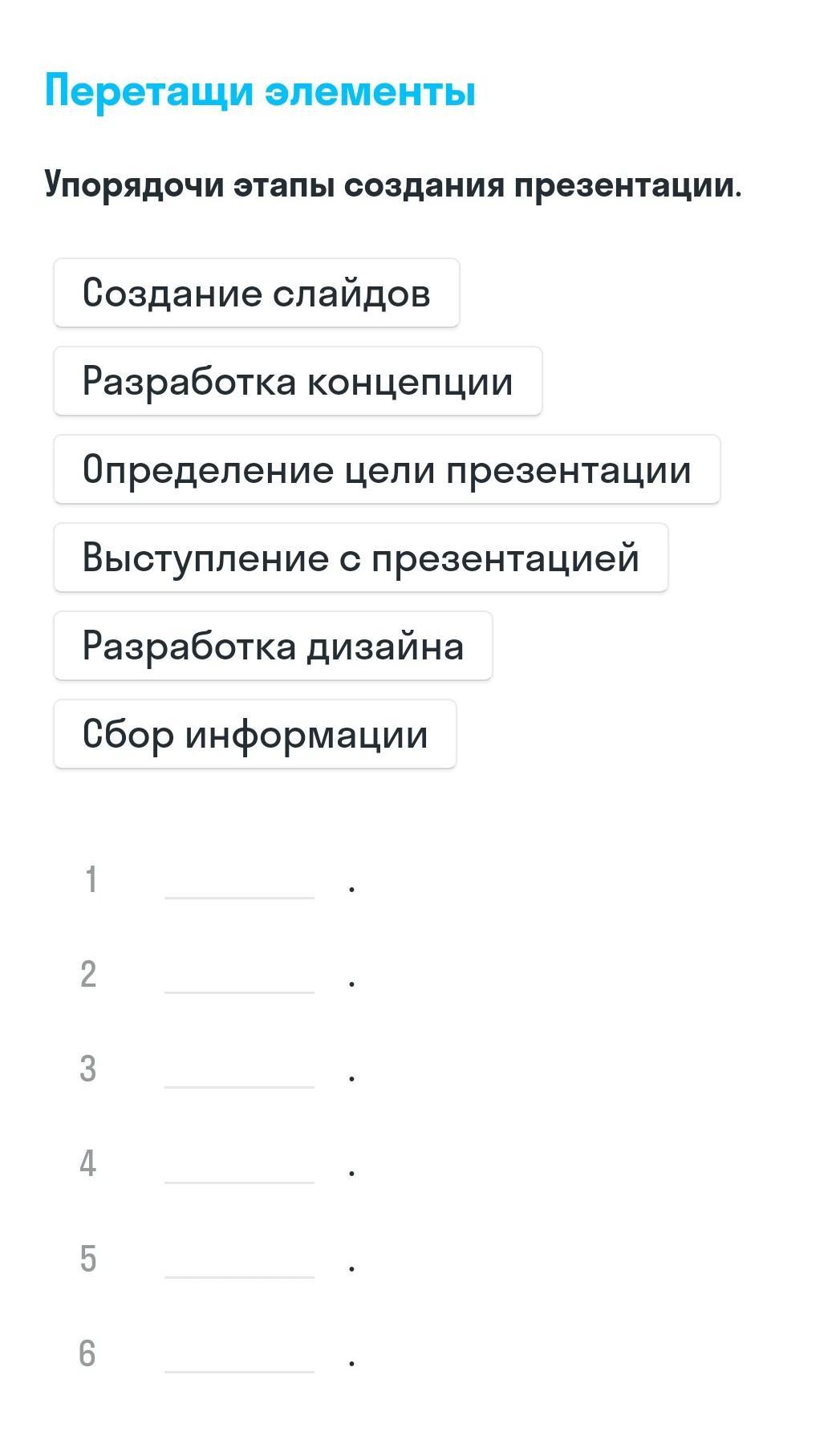This screenshot has width=840, height=1440.
Task: Click the number 3 label
Action: click(88, 1069)
